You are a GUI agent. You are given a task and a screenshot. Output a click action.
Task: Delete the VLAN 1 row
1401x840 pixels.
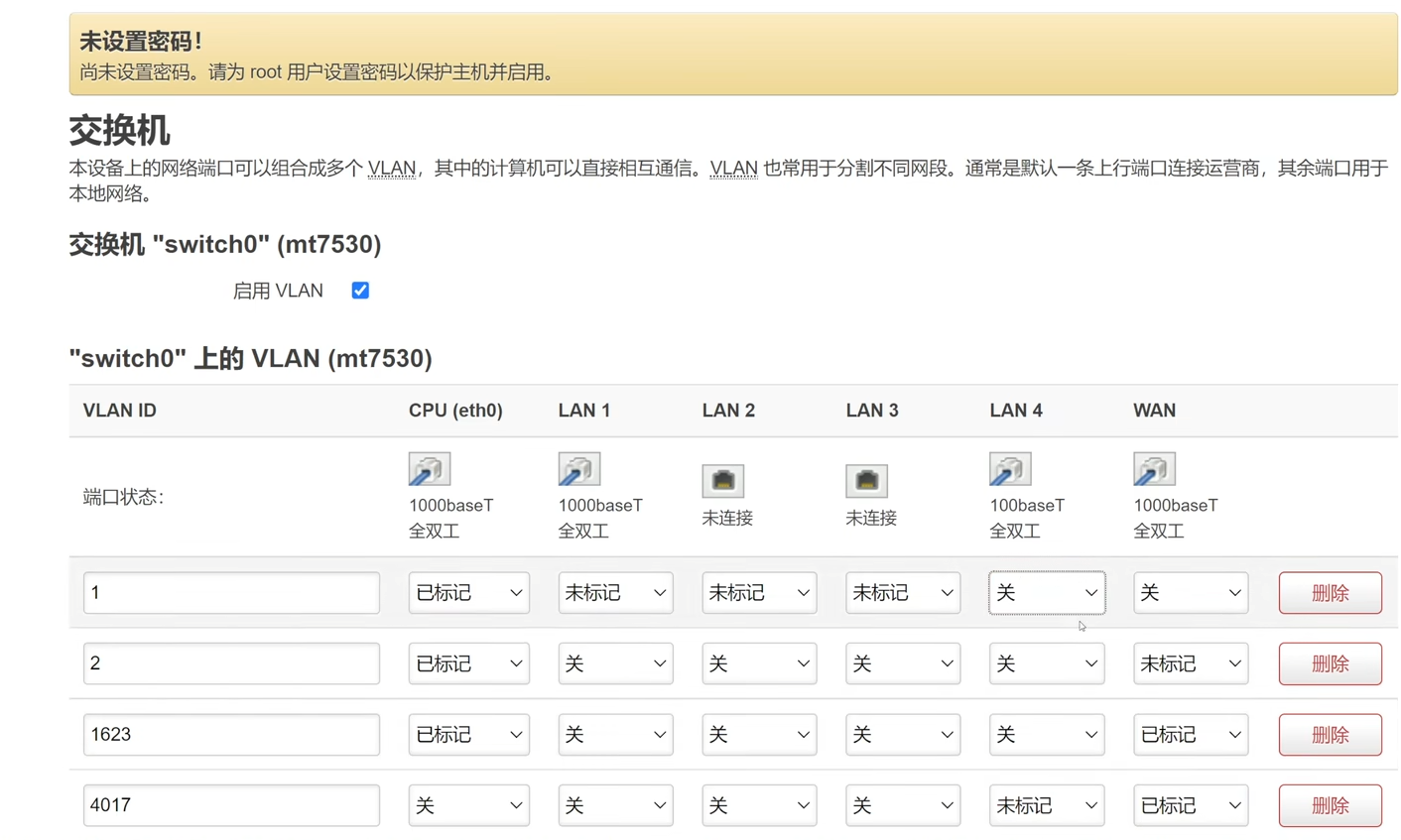pos(1331,593)
